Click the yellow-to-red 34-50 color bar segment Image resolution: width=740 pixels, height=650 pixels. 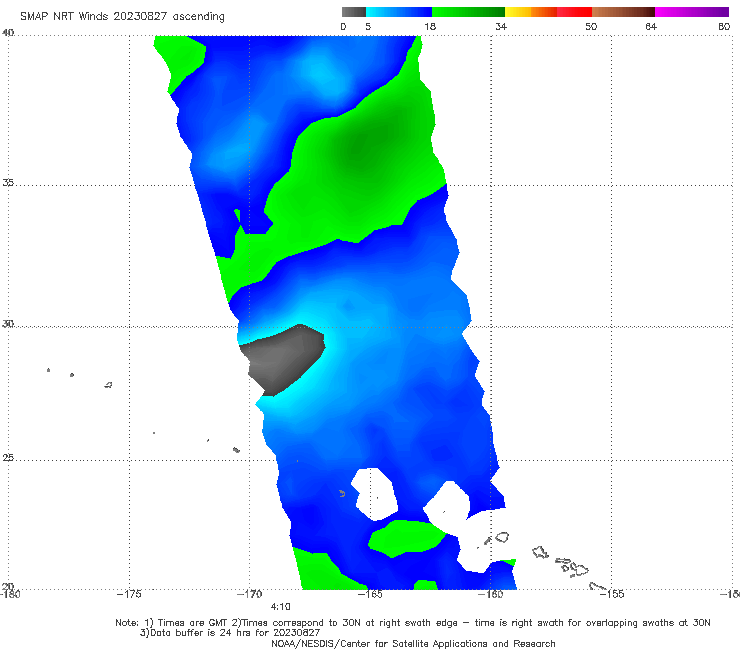tap(548, 12)
